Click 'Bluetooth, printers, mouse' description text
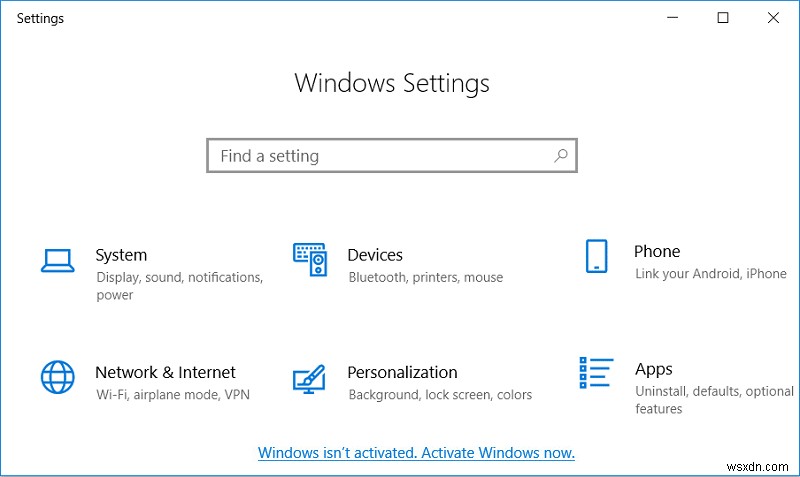 [x=425, y=277]
